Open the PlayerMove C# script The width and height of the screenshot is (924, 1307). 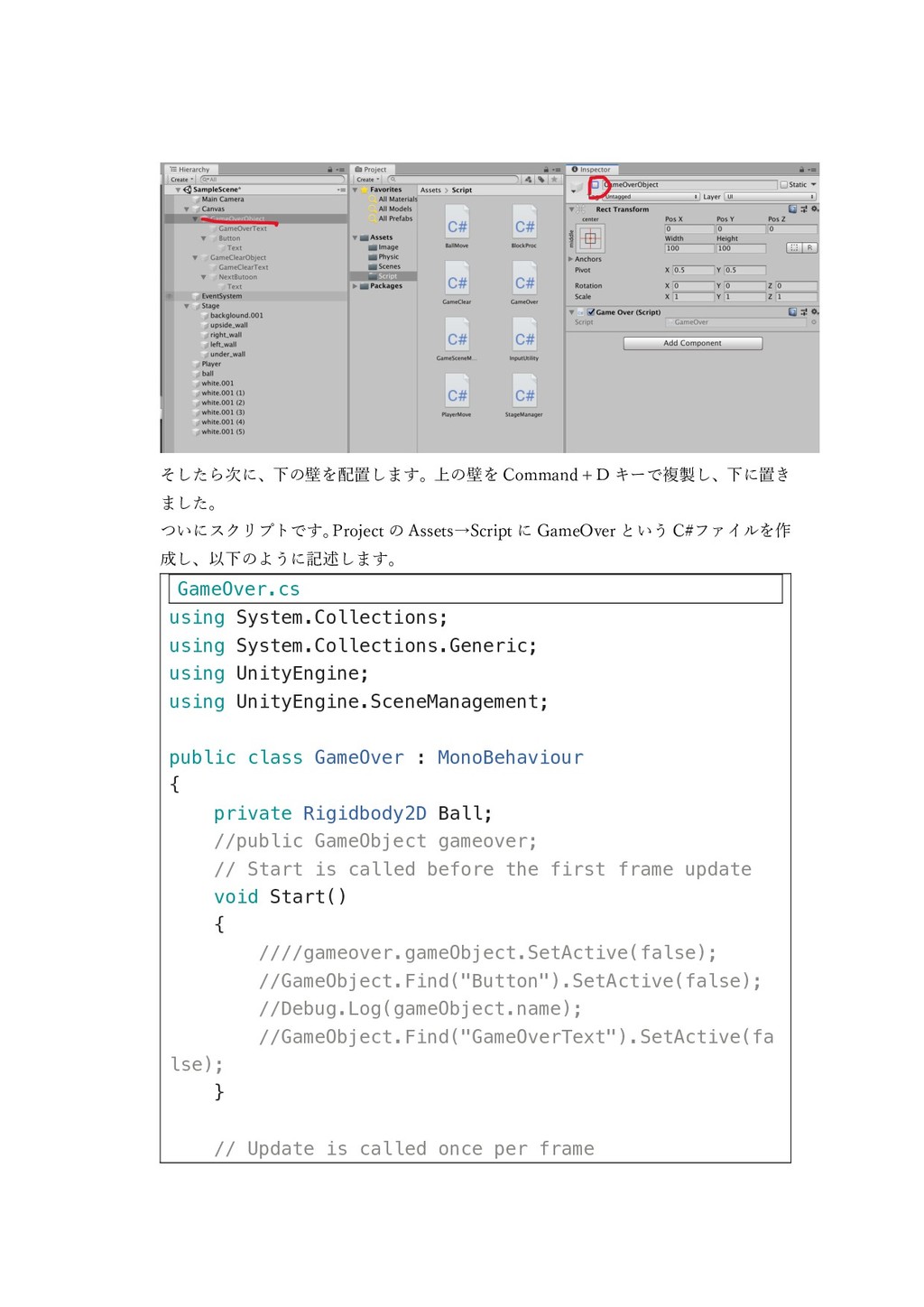(x=457, y=397)
